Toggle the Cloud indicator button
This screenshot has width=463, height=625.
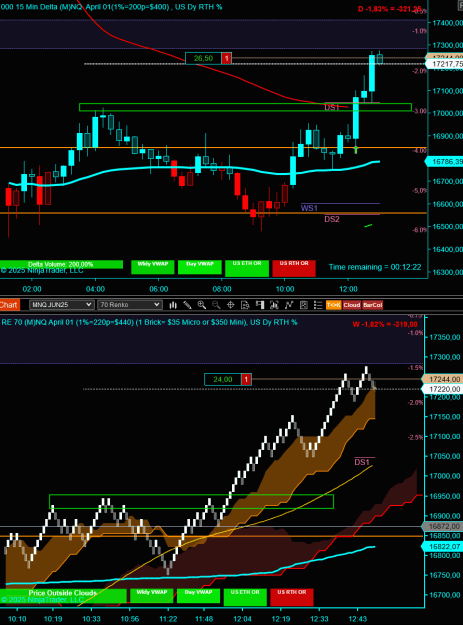(352, 305)
